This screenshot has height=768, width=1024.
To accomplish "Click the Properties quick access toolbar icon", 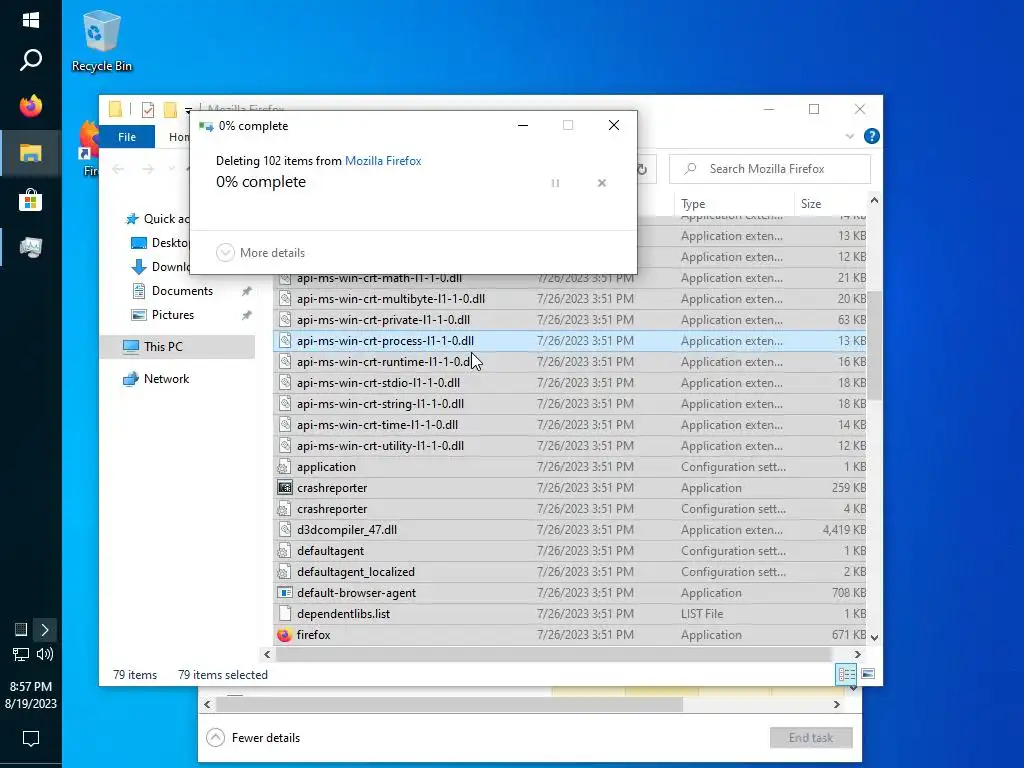I will coord(148,110).
